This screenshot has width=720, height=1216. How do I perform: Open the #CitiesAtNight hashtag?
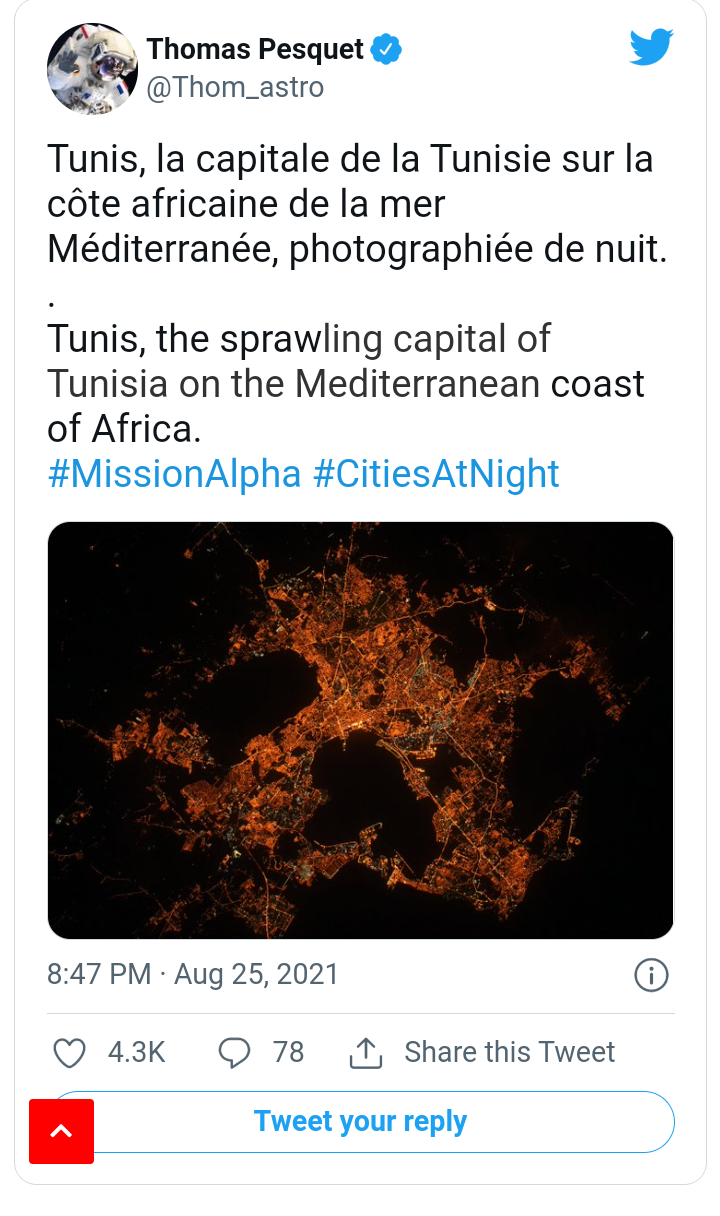pos(436,474)
